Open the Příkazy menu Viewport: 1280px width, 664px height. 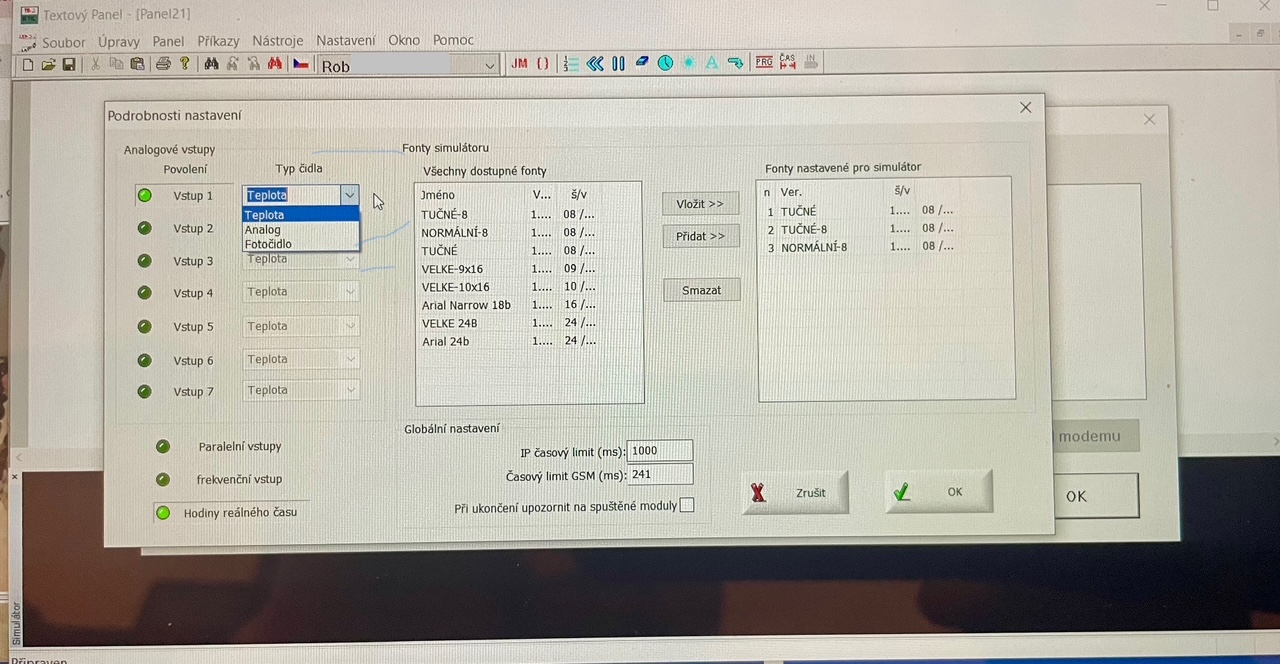218,41
